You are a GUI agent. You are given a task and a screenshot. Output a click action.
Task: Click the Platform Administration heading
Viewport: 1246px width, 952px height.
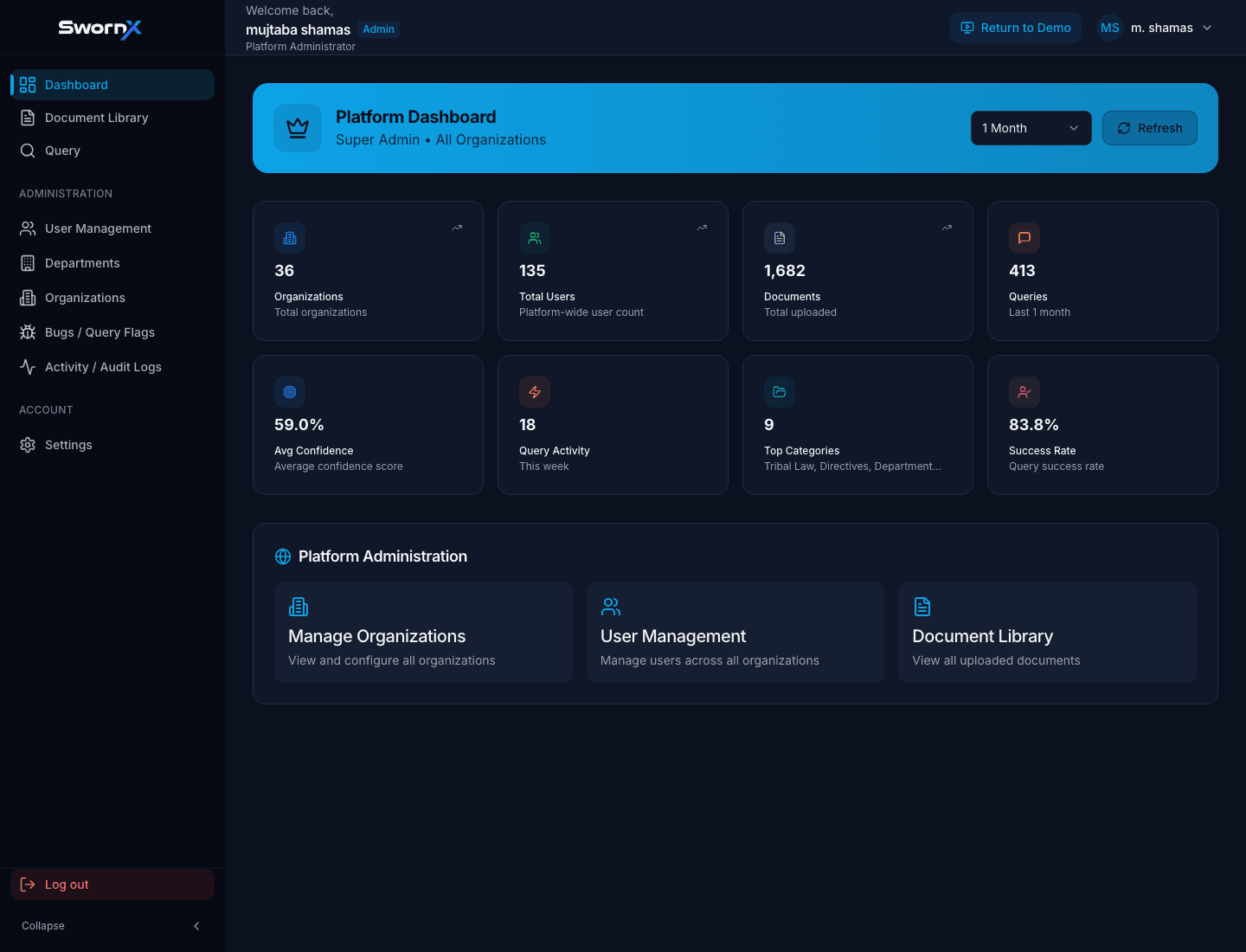382,556
